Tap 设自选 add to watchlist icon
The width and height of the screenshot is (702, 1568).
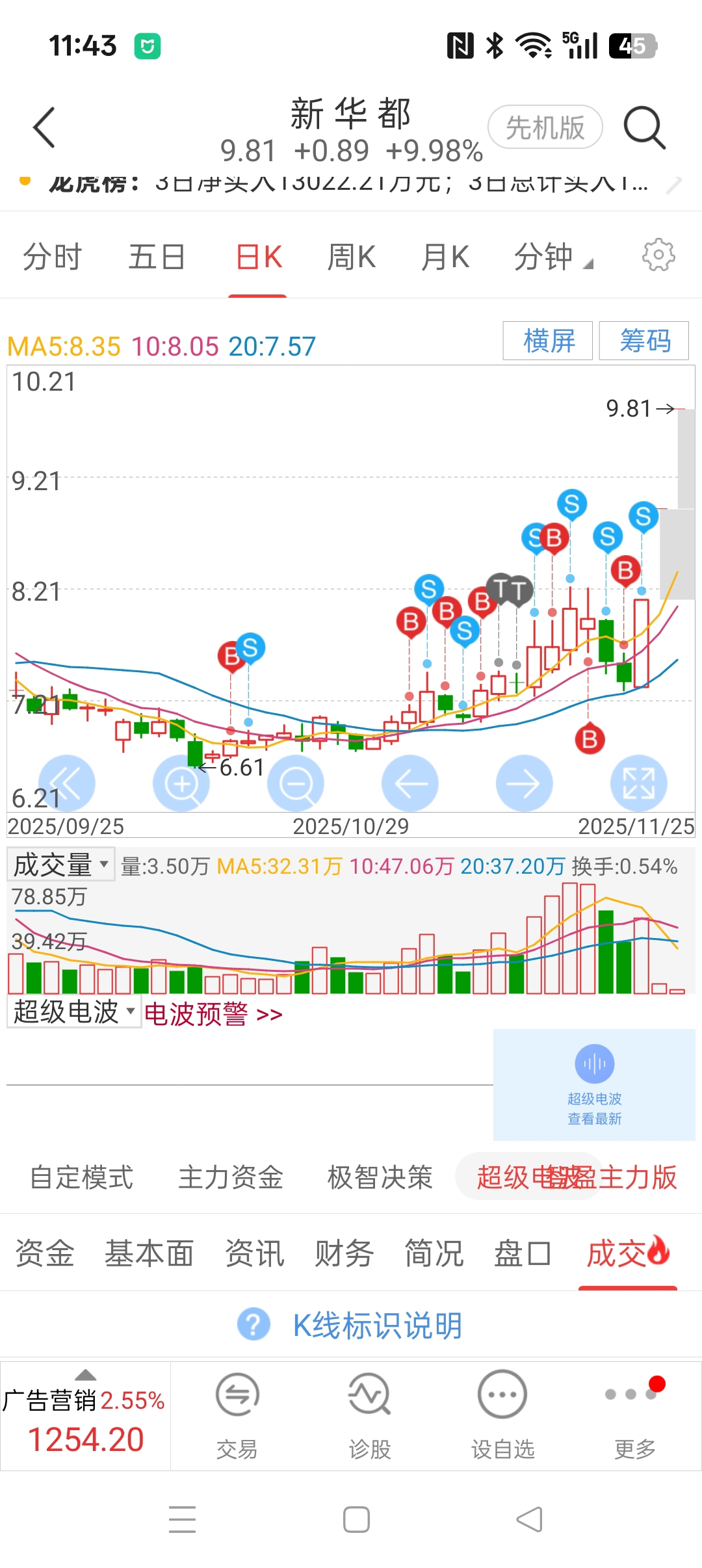click(502, 1394)
